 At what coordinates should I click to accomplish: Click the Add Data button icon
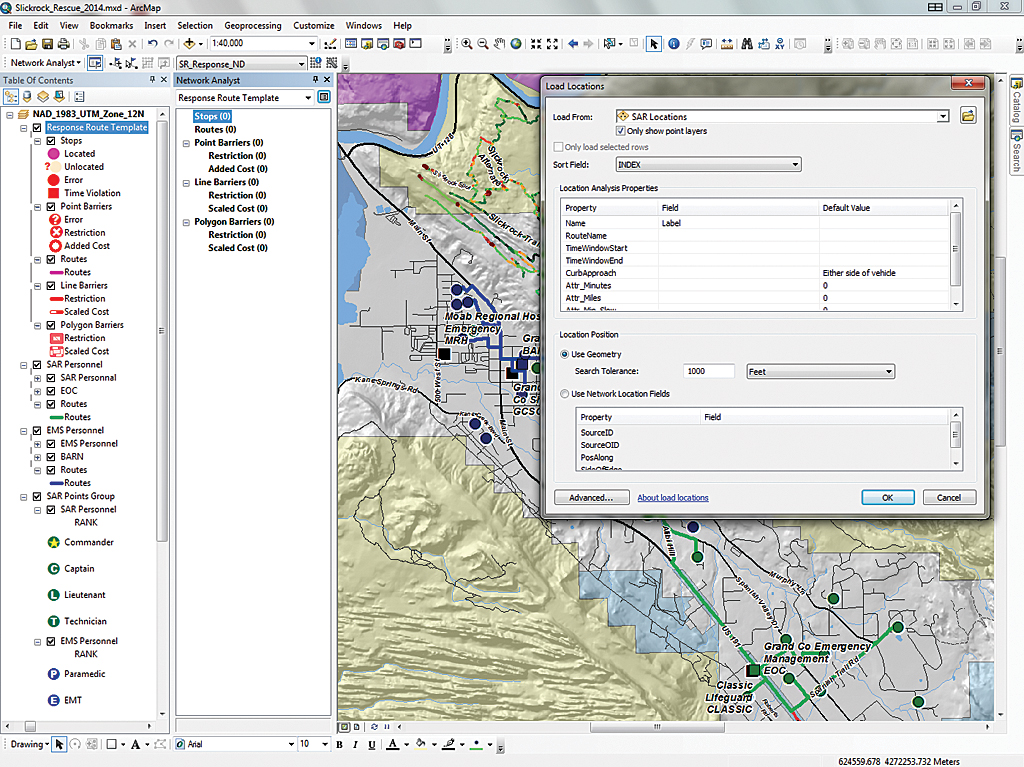190,44
